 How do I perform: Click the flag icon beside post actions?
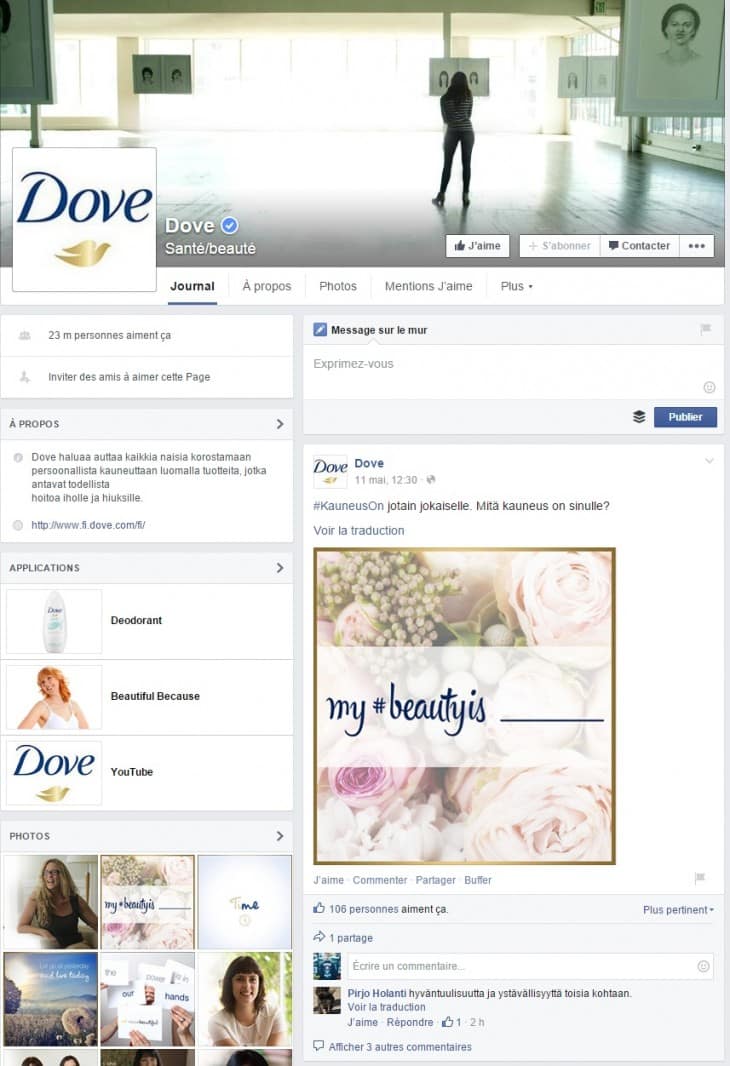[x=700, y=878]
